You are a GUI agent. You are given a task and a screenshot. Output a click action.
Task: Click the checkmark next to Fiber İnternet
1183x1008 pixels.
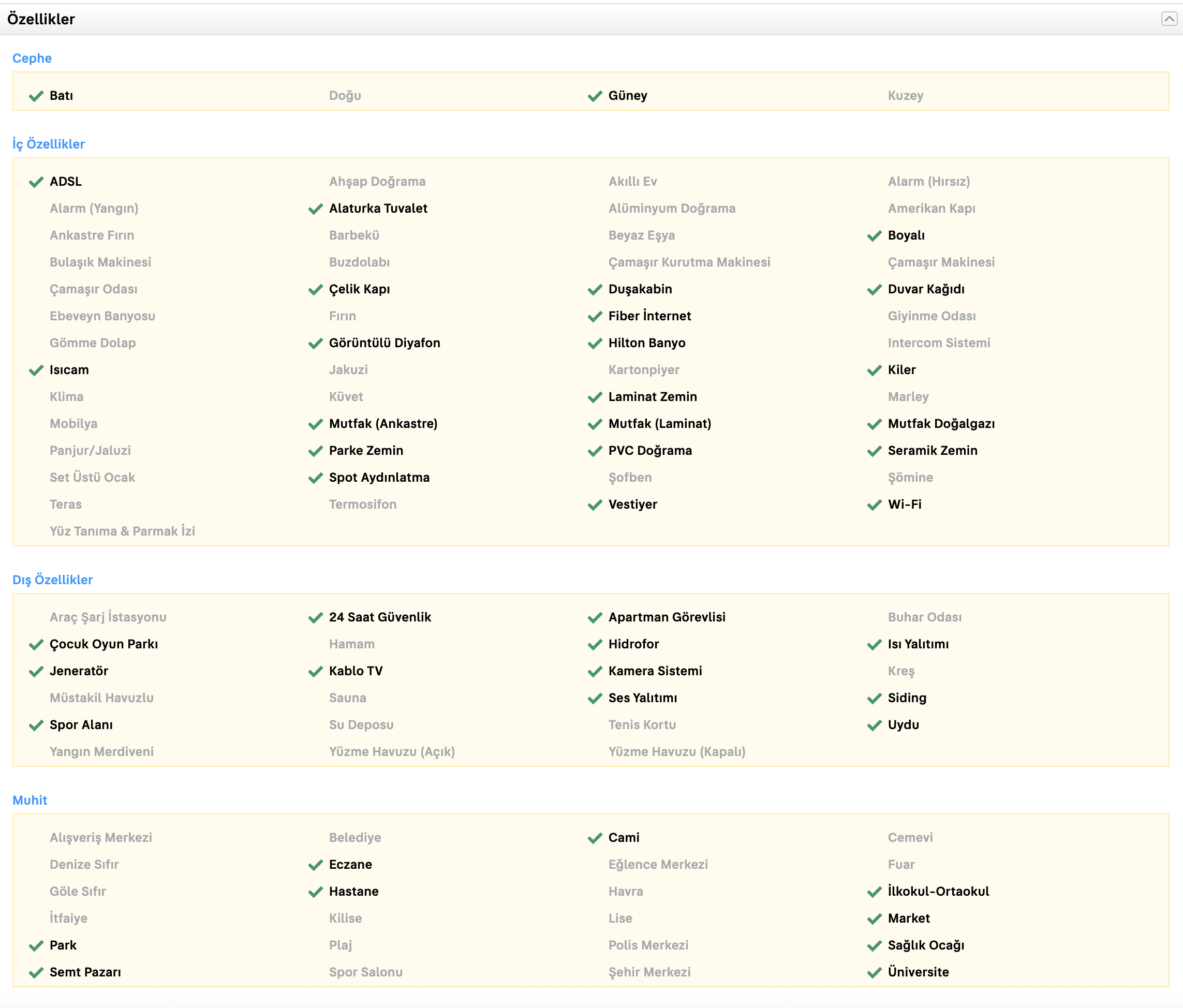[595, 317]
